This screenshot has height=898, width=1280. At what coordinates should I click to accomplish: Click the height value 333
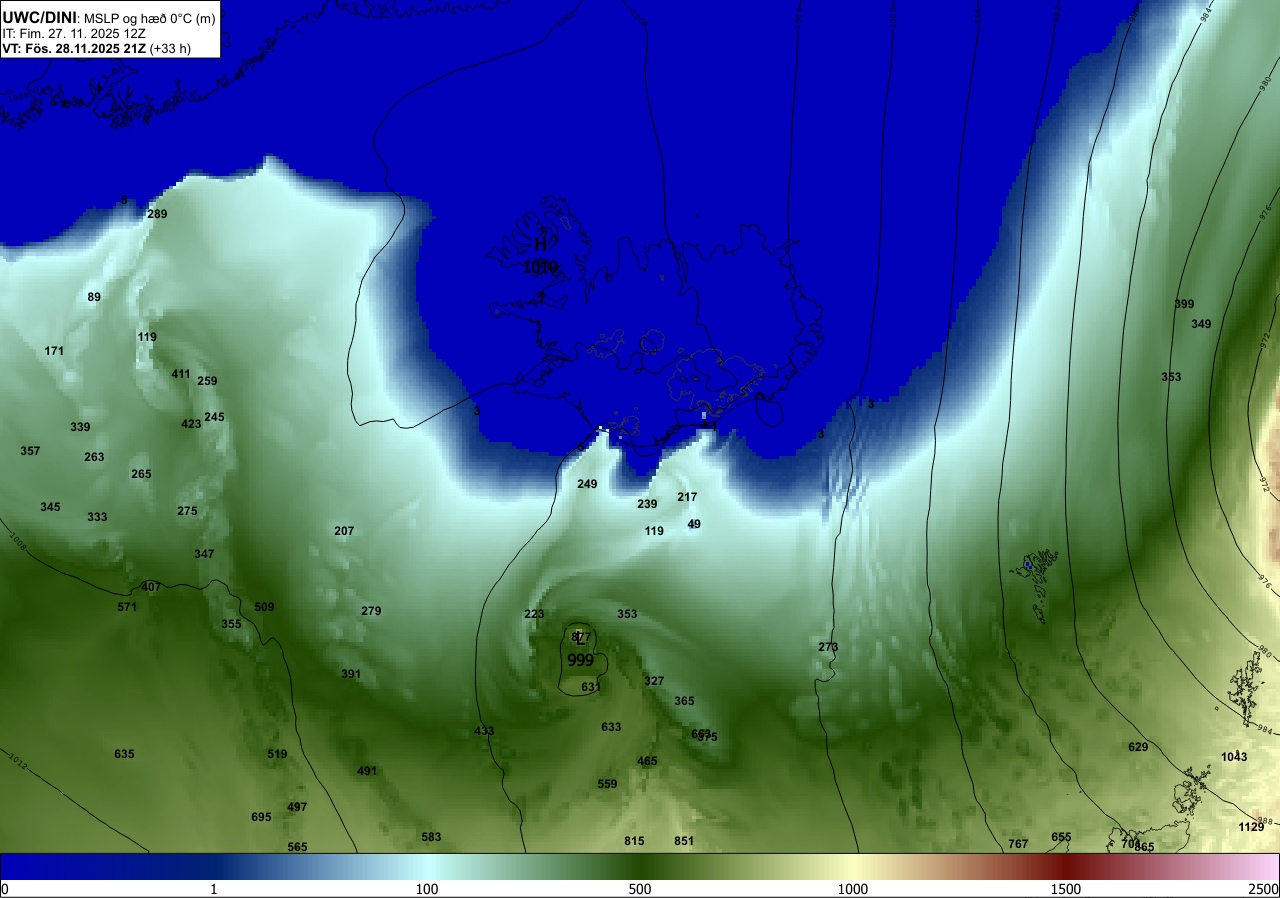pos(97,517)
